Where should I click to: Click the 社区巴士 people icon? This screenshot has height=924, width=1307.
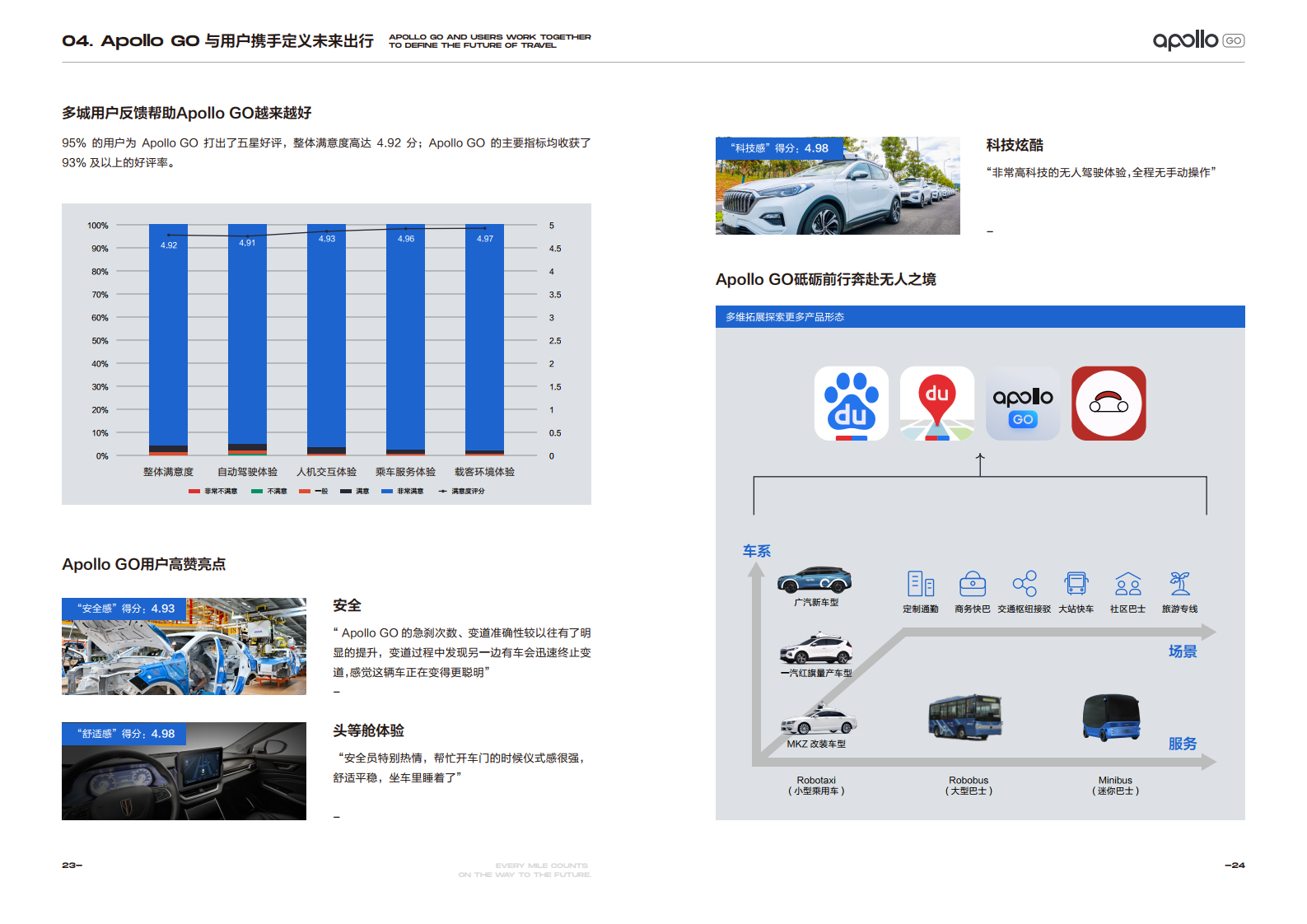(1127, 583)
